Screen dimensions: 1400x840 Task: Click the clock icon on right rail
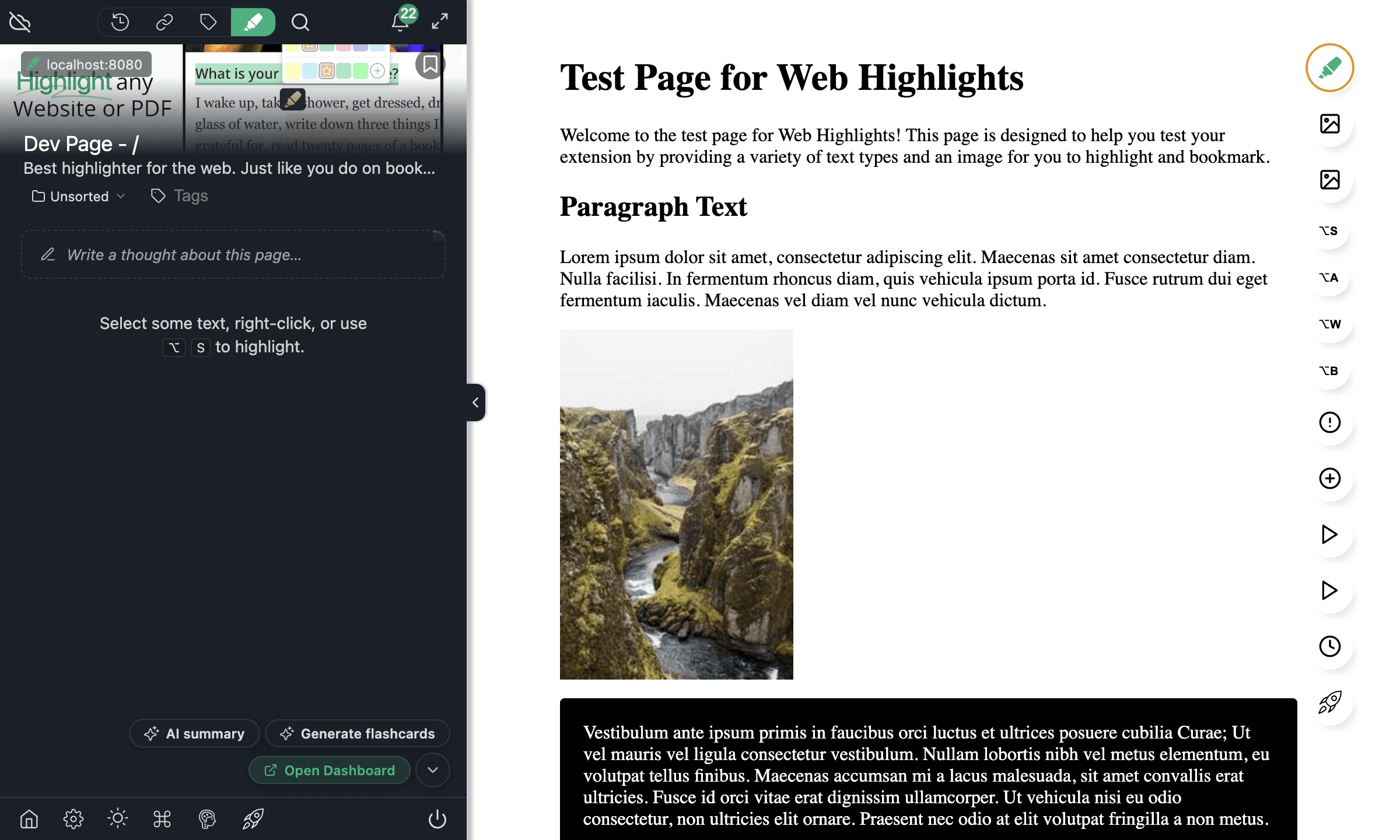point(1330,646)
